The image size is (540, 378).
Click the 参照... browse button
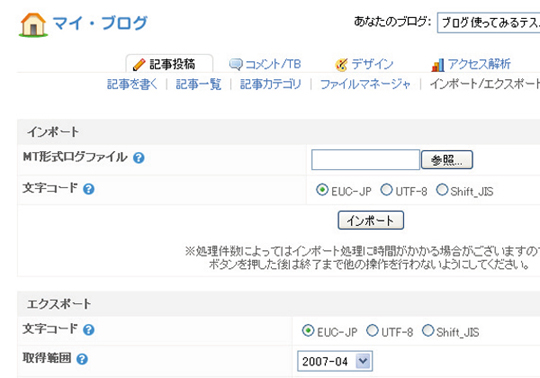point(447,160)
